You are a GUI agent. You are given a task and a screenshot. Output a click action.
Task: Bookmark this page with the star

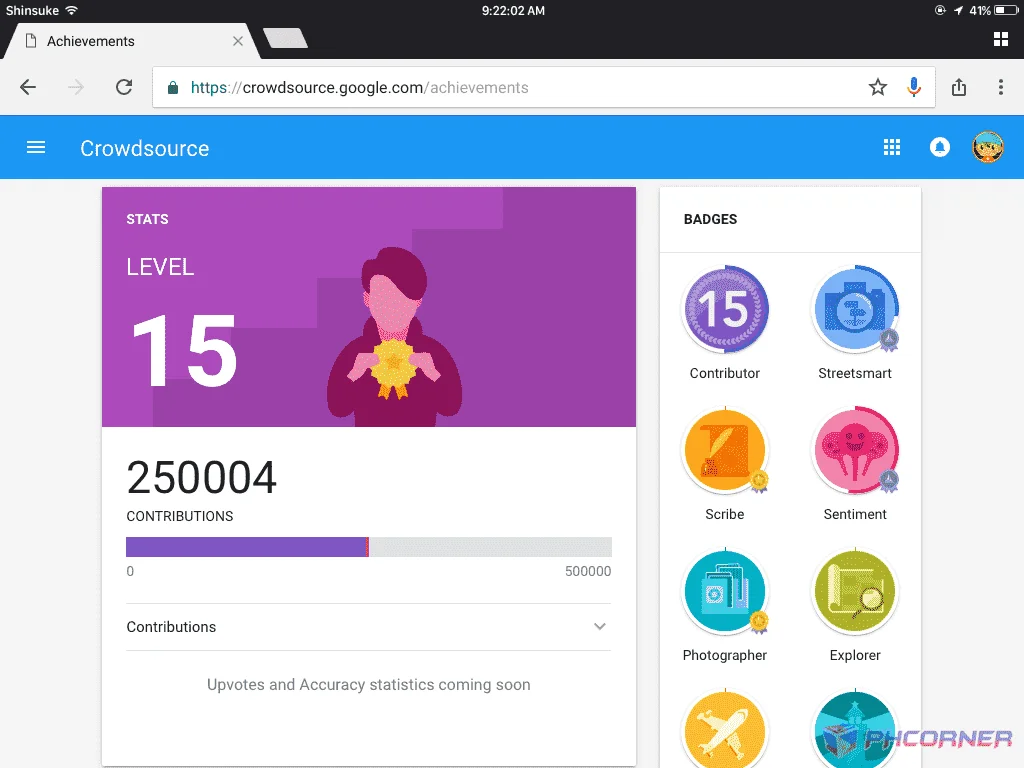878,88
